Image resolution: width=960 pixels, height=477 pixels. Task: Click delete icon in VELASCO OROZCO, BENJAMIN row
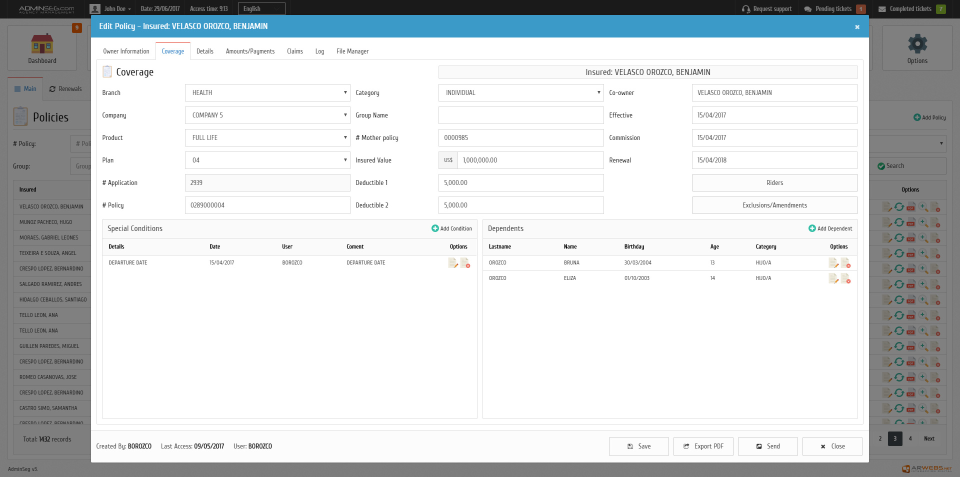coord(936,207)
